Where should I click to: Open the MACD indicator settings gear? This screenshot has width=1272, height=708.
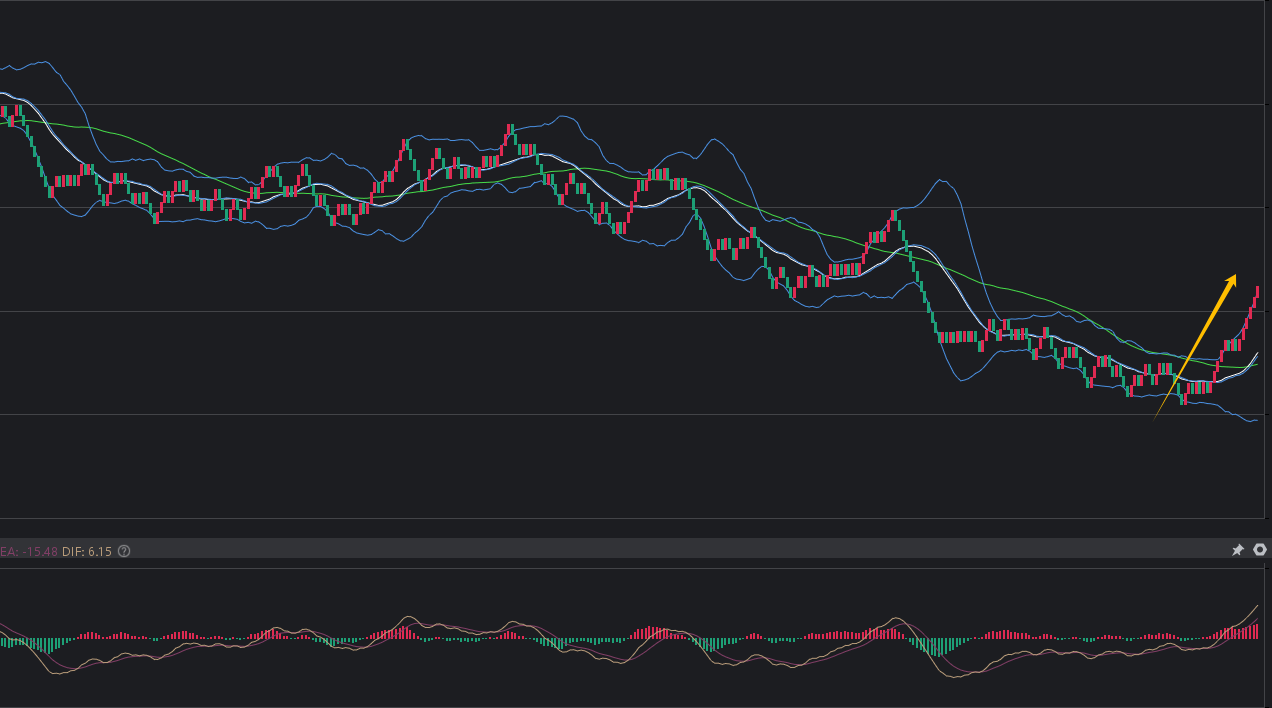click(1260, 550)
